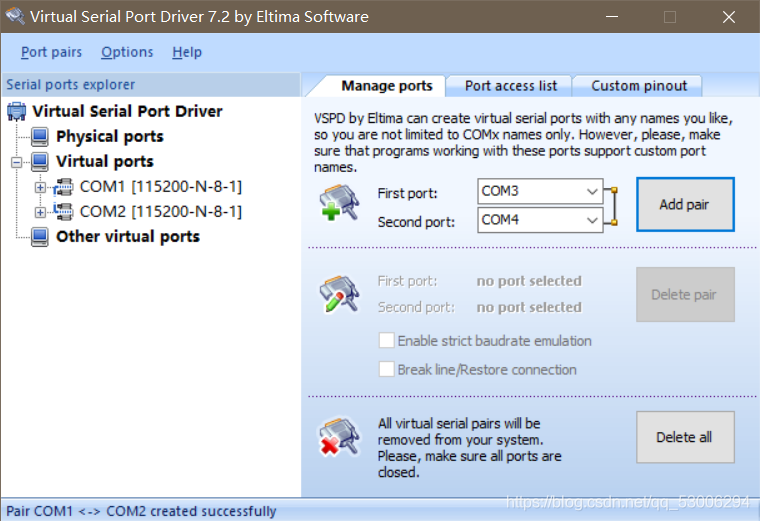Select the Physical ports tree item
Viewport: 760px width, 521px height.
[110, 137]
